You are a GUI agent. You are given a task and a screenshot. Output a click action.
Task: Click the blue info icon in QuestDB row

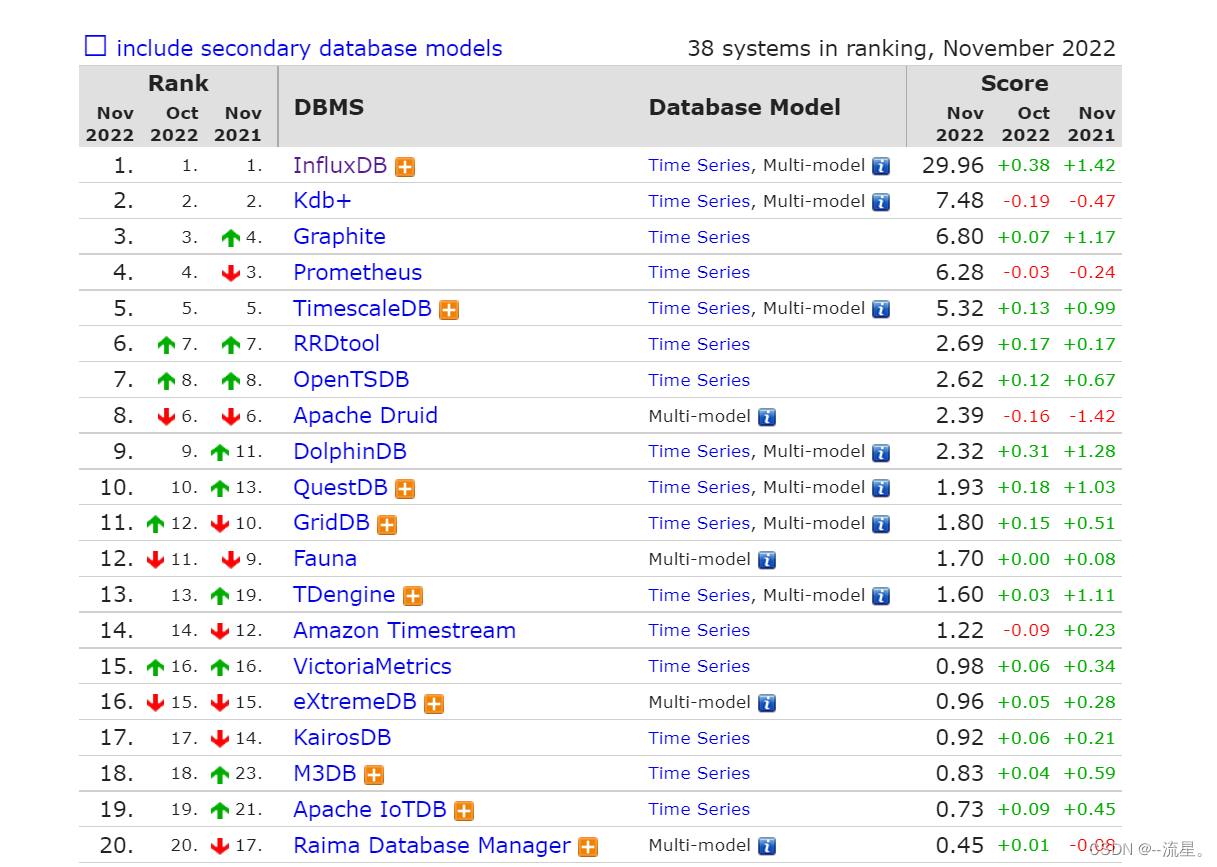pos(881,488)
